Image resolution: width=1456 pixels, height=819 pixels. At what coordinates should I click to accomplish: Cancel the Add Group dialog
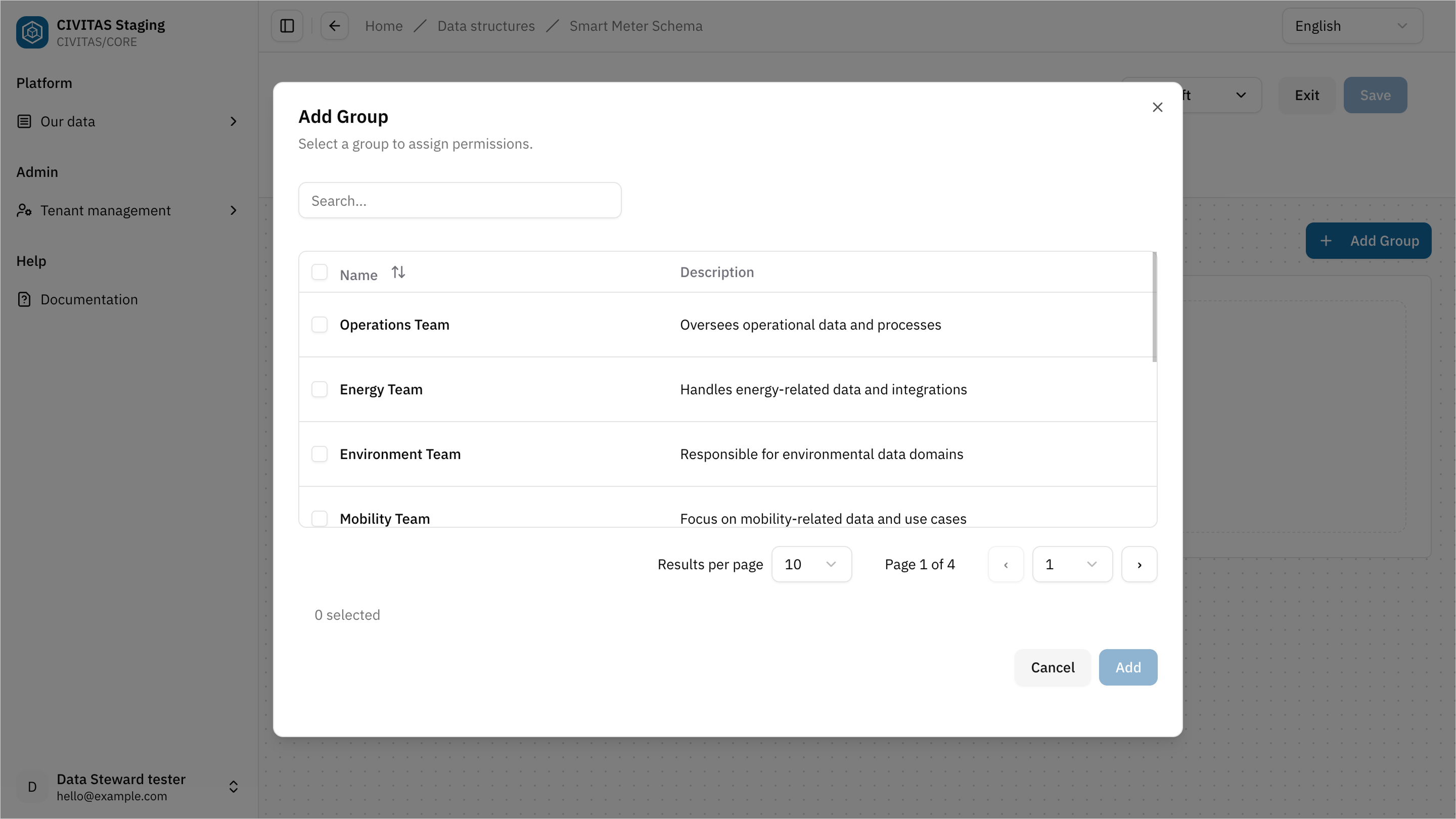(x=1052, y=667)
